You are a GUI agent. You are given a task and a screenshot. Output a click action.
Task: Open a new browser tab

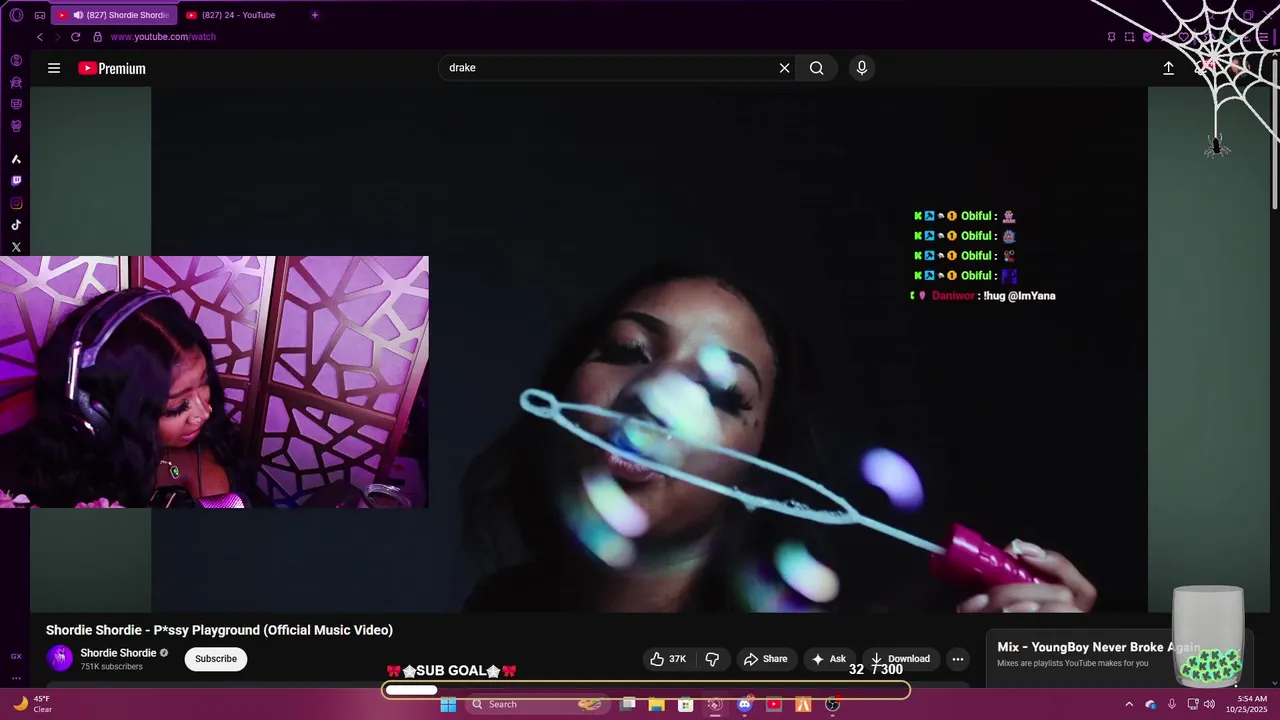tap(315, 15)
